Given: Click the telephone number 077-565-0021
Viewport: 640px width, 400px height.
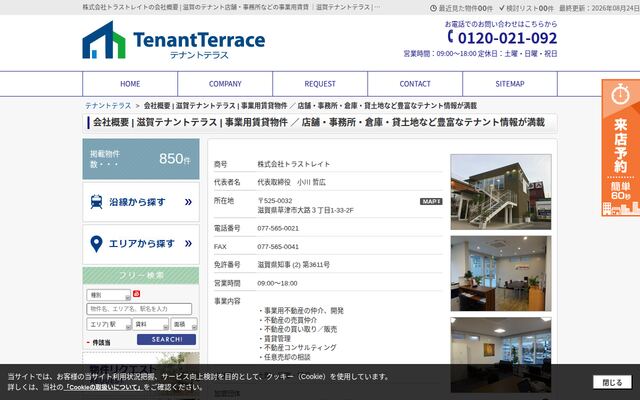Looking at the screenshot, I should 278,228.
